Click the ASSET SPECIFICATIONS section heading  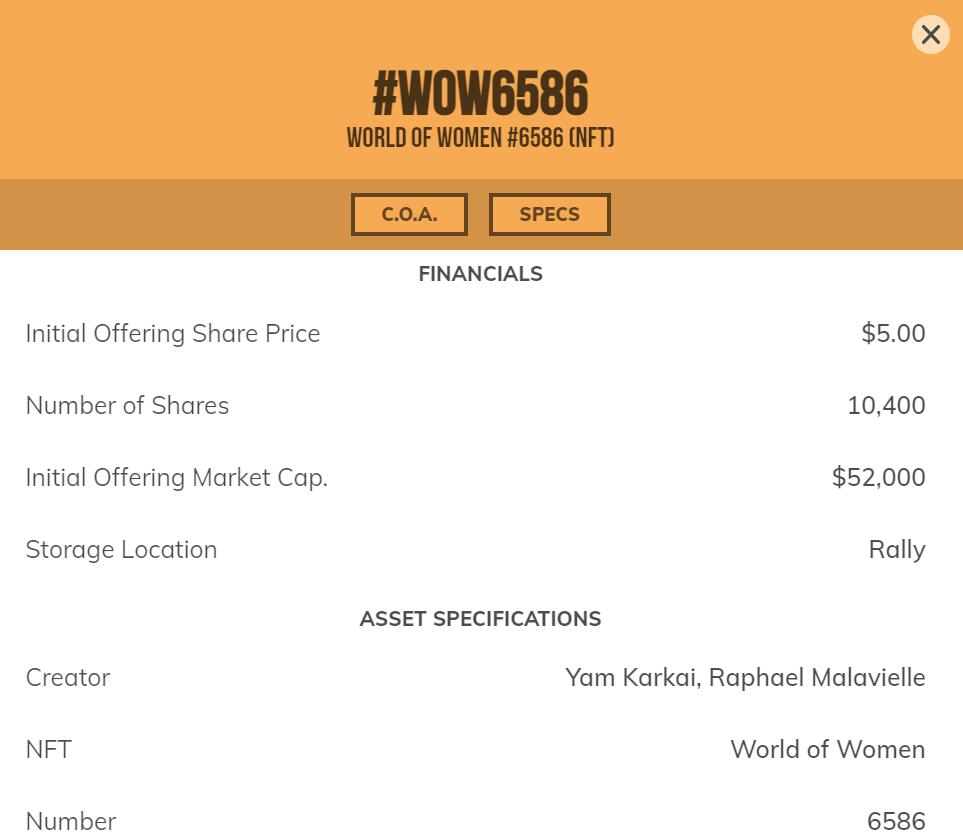pos(480,619)
